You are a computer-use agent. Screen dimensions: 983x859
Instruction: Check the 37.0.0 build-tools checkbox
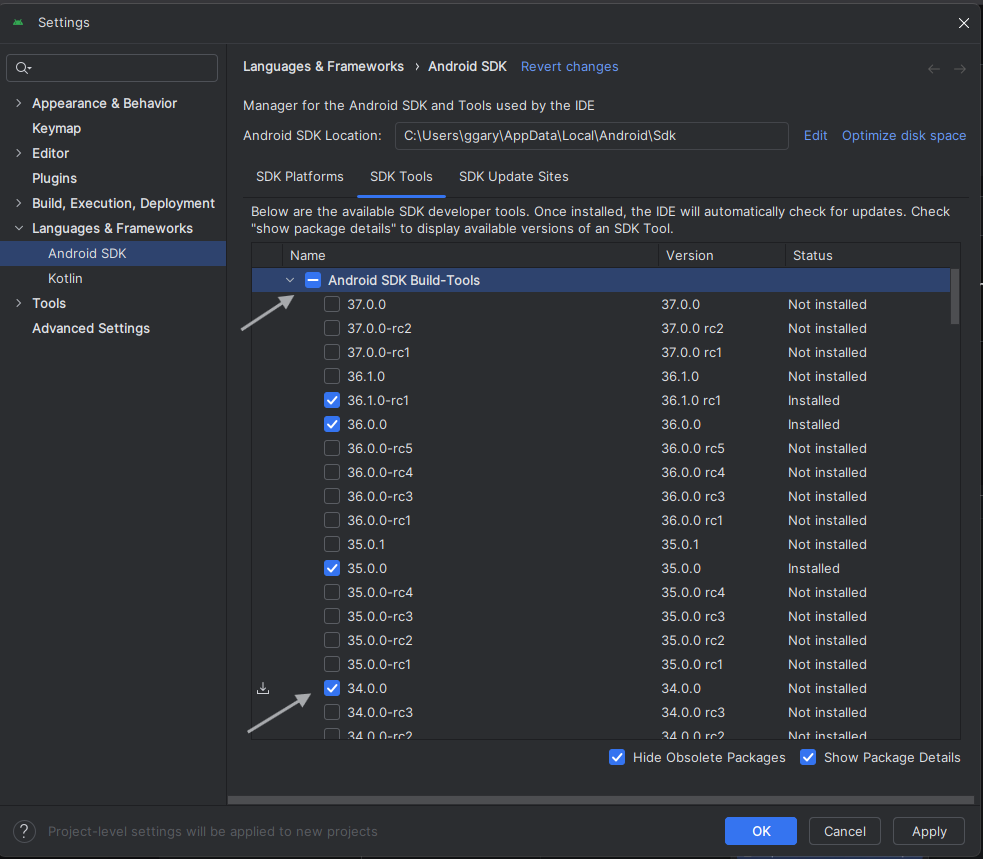click(x=332, y=304)
